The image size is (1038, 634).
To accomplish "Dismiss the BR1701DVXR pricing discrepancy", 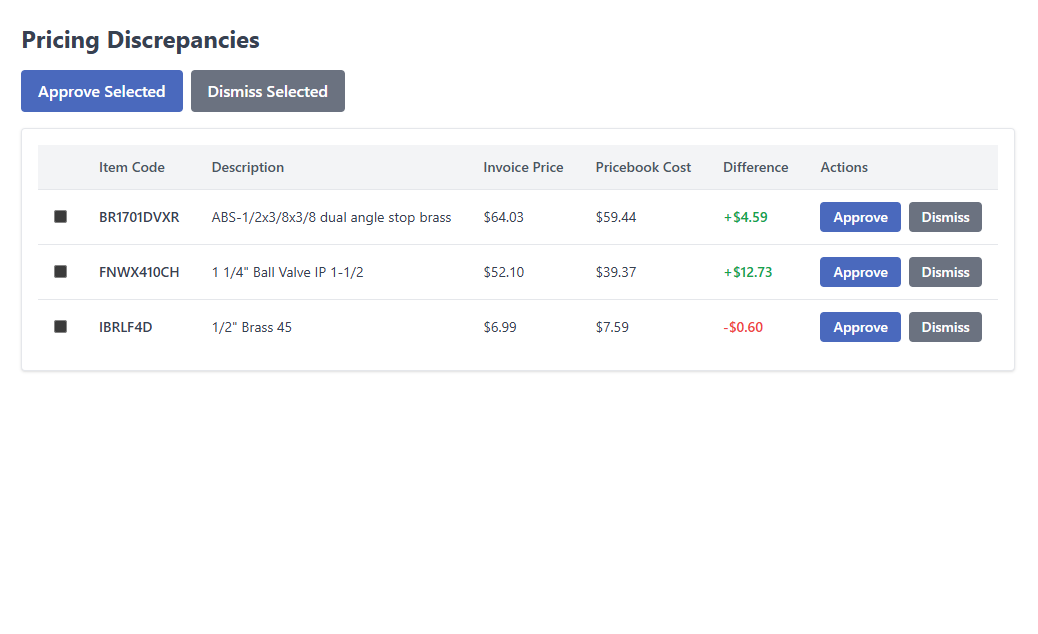I will tap(945, 217).
